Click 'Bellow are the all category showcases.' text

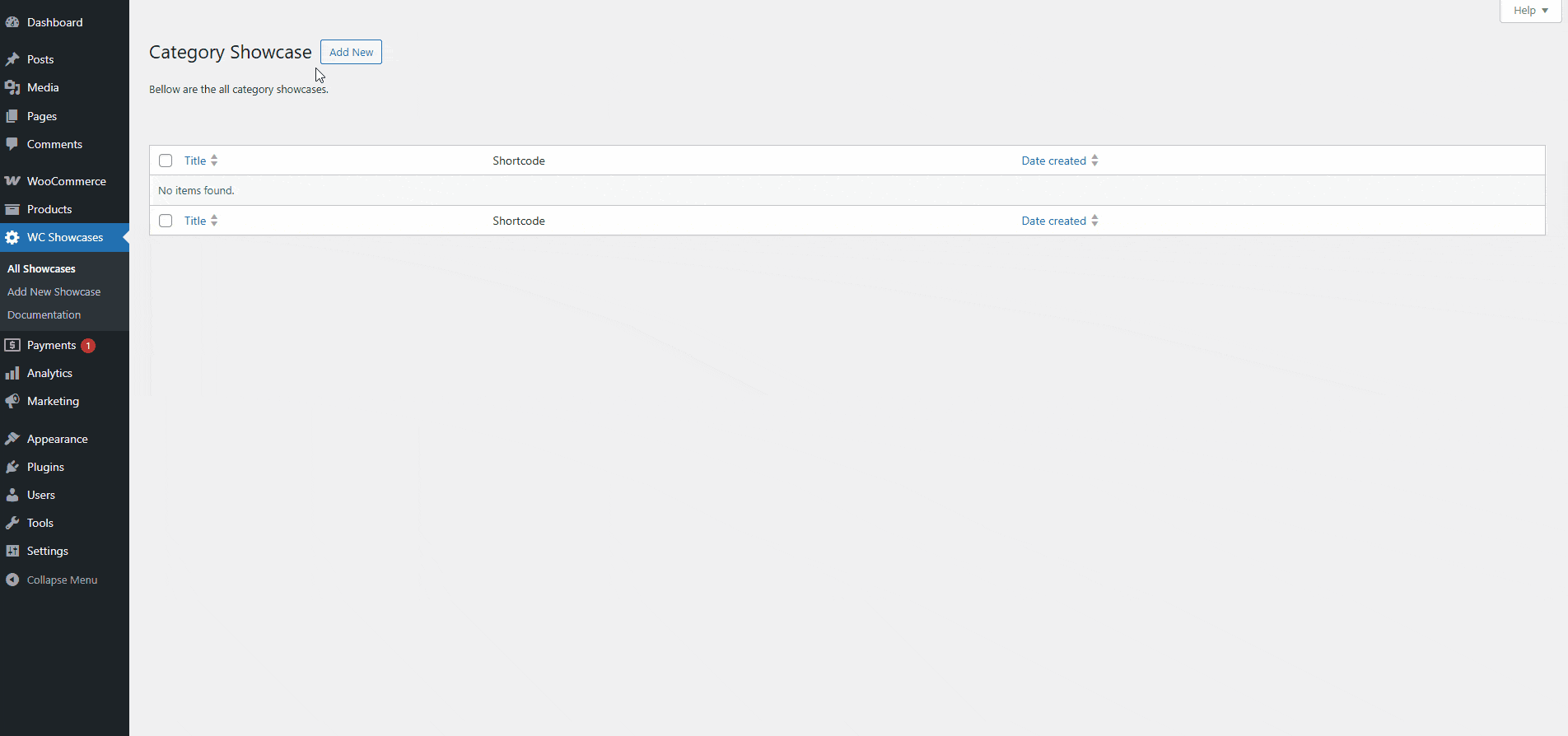coord(239,89)
